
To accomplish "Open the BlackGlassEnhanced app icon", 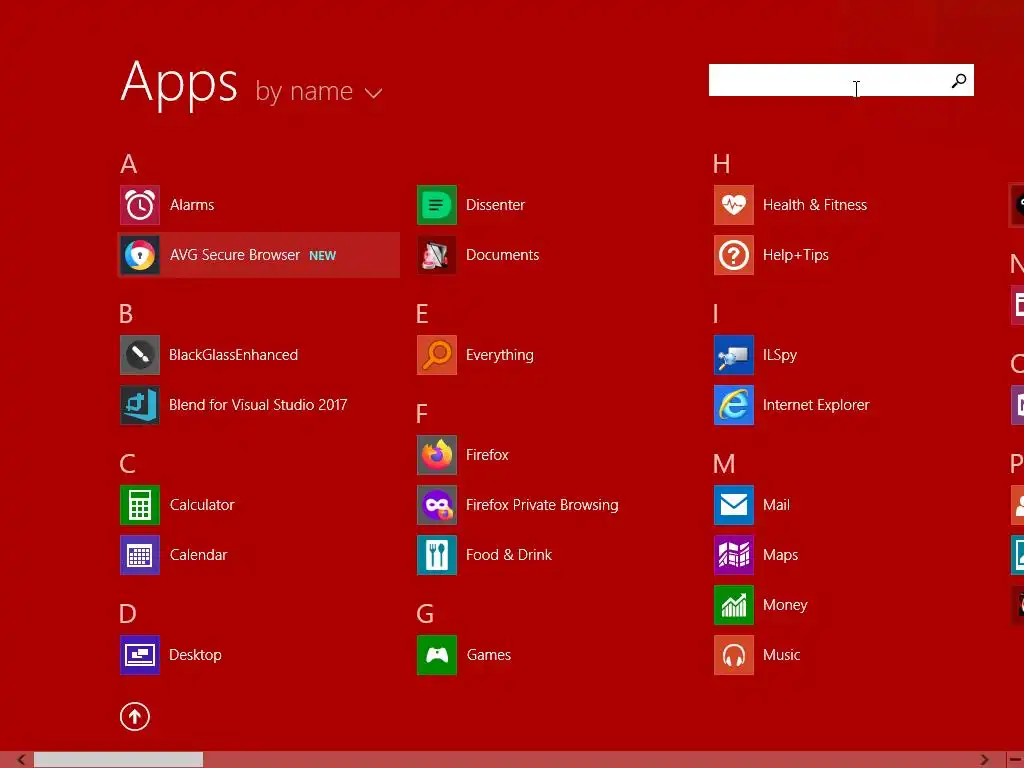I will [x=140, y=355].
